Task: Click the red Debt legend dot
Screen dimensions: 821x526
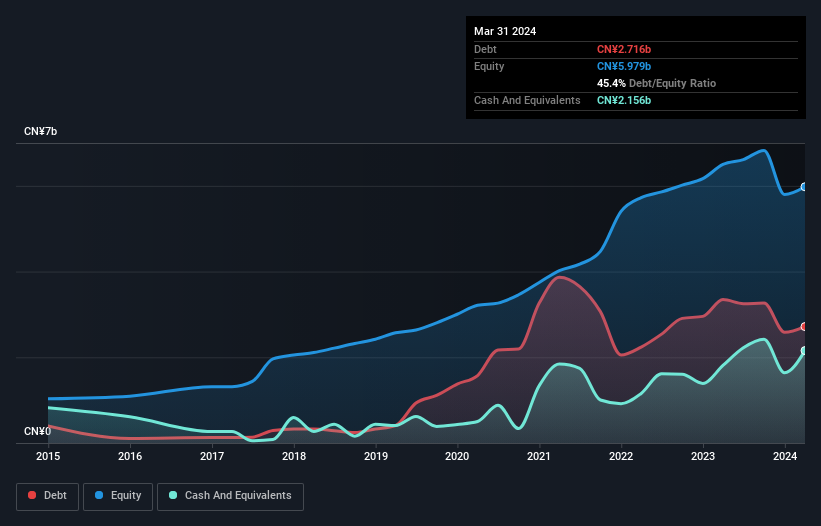Action: 32,495
